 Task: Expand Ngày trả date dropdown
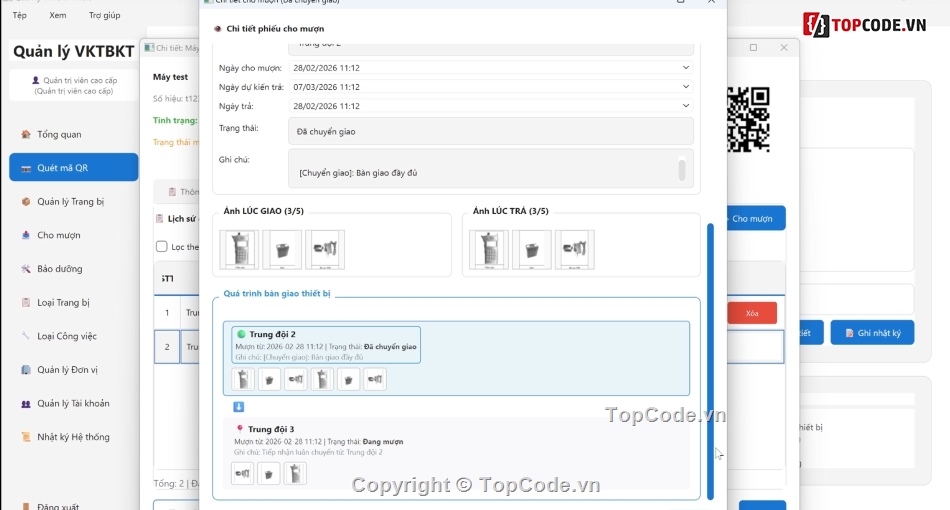click(x=686, y=106)
